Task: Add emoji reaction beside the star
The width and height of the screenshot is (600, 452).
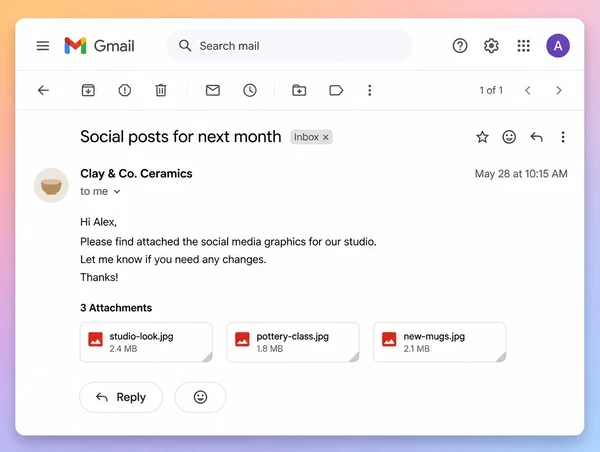Action: (x=509, y=137)
